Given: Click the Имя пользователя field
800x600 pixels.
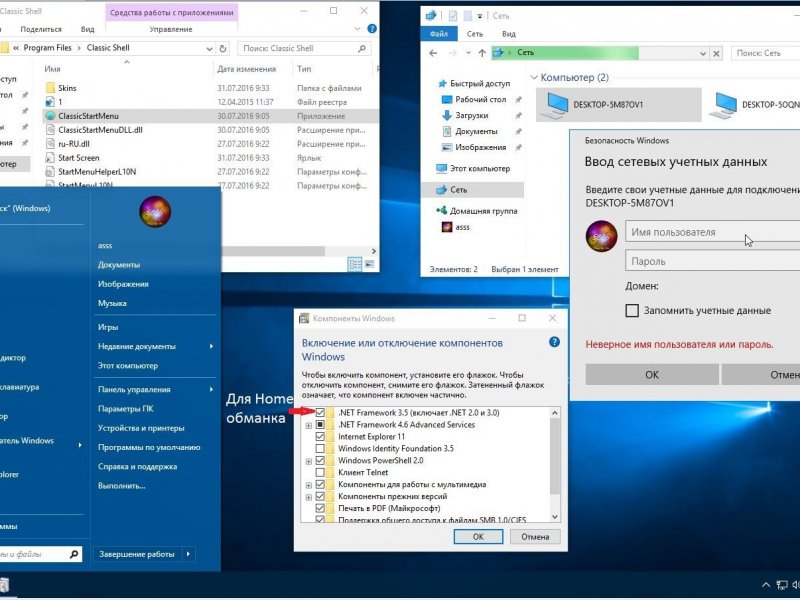Looking at the screenshot, I should click(713, 232).
